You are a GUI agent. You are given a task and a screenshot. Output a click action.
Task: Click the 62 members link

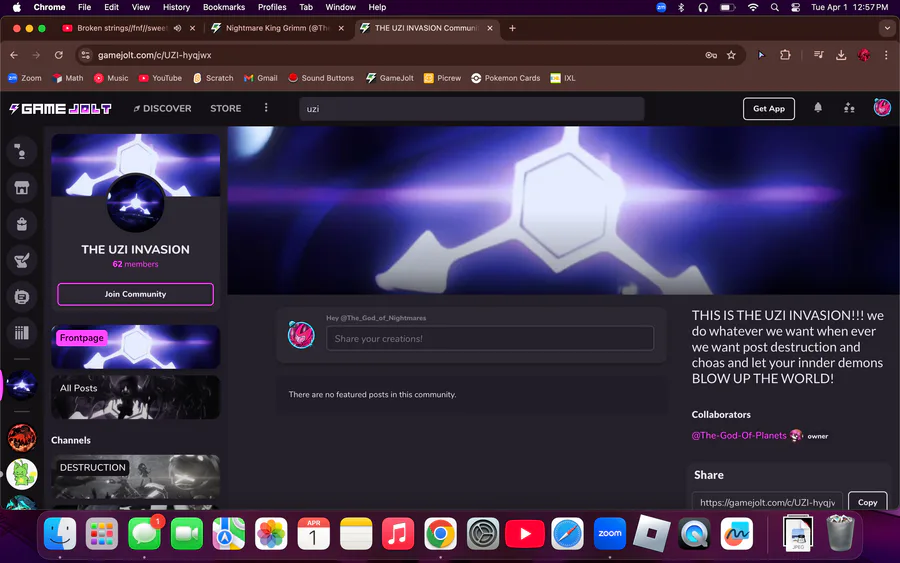(x=135, y=264)
